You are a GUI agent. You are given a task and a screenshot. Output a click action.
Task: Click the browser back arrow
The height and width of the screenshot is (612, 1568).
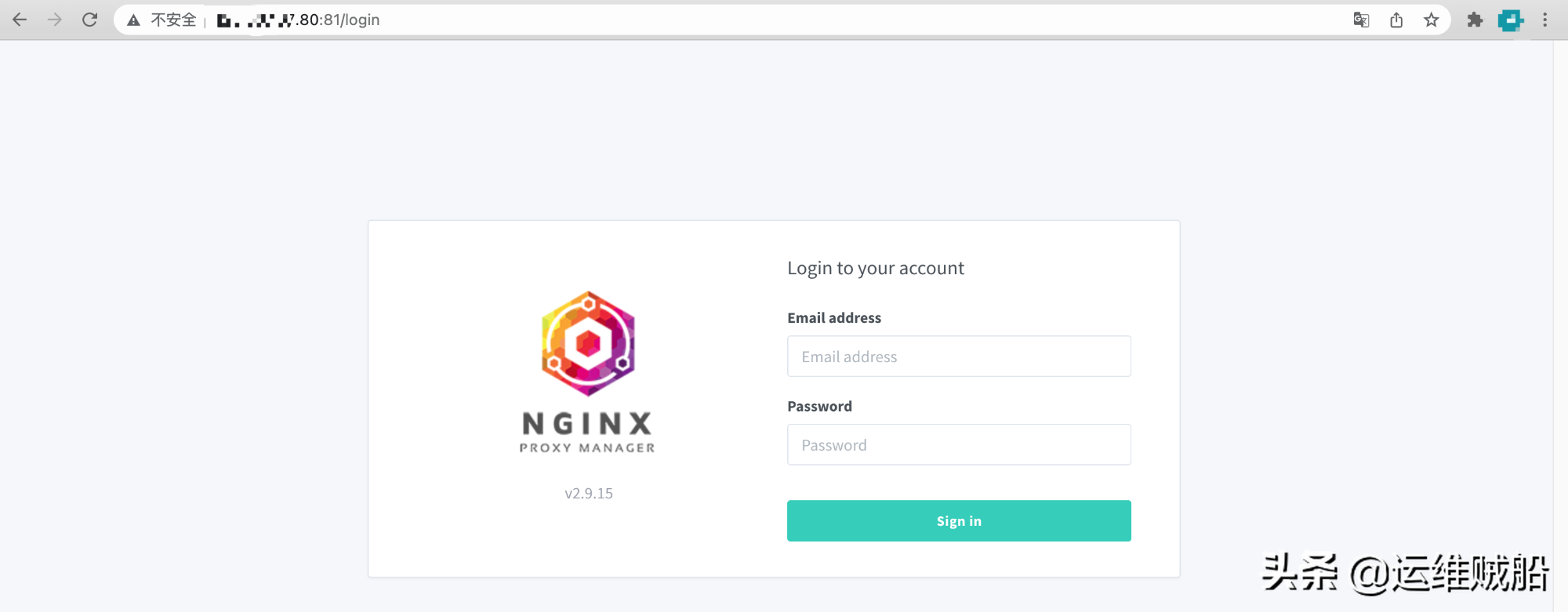pyautogui.click(x=19, y=20)
